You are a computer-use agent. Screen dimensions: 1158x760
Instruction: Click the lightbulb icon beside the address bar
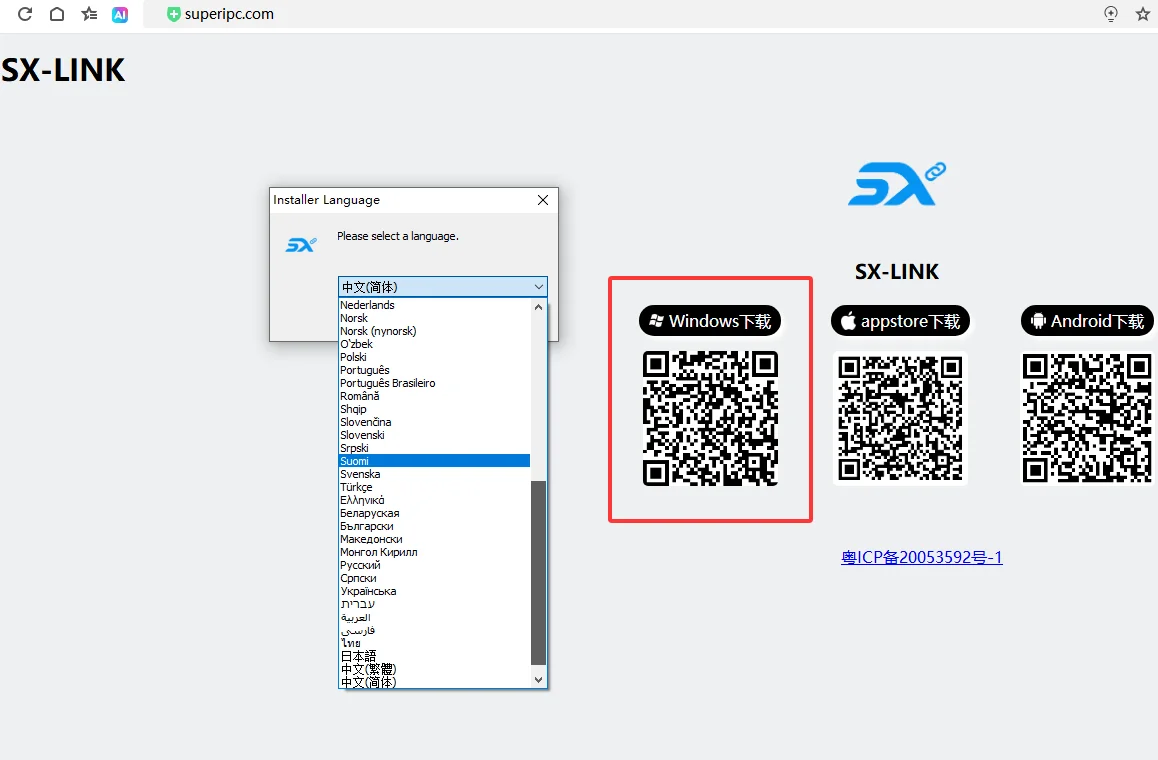pyautogui.click(x=1111, y=14)
